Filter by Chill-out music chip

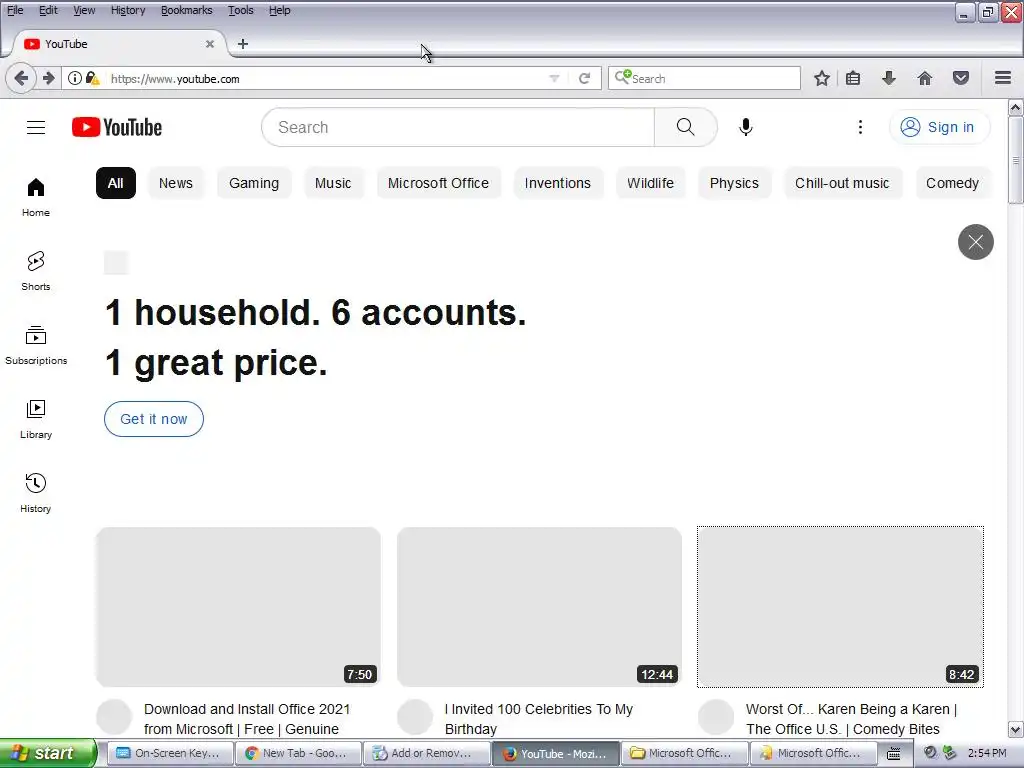[842, 184]
